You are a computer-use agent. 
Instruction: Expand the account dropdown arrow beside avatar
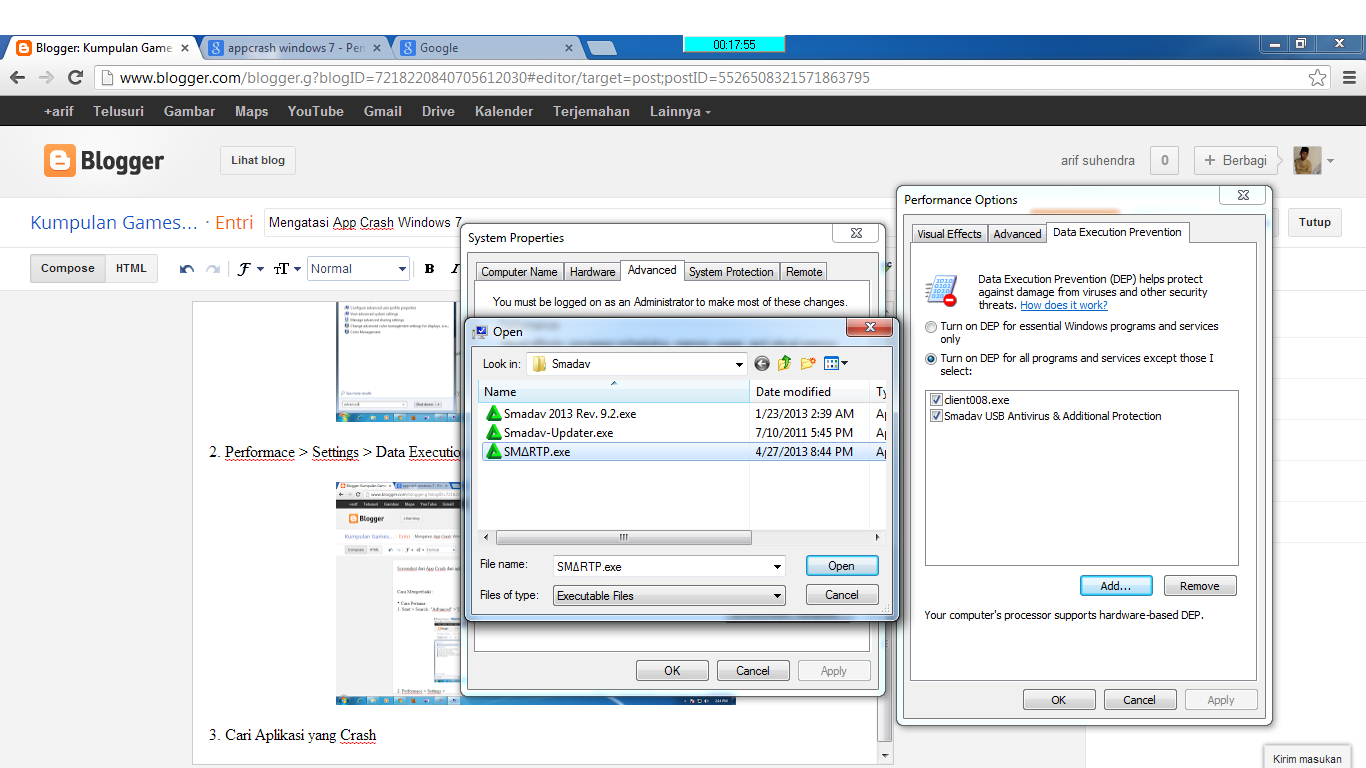pos(1330,161)
